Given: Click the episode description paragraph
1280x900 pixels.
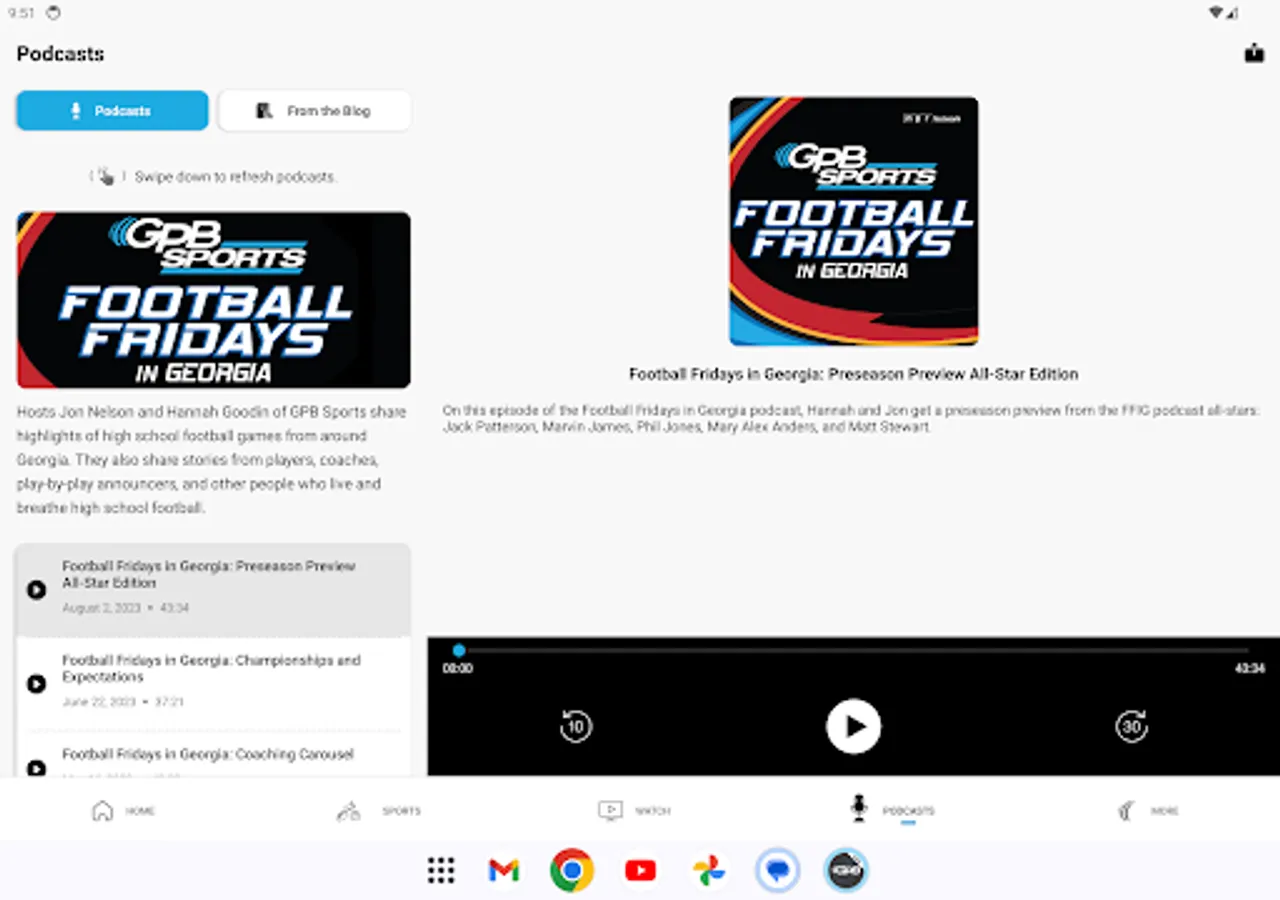Looking at the screenshot, I should 852,418.
